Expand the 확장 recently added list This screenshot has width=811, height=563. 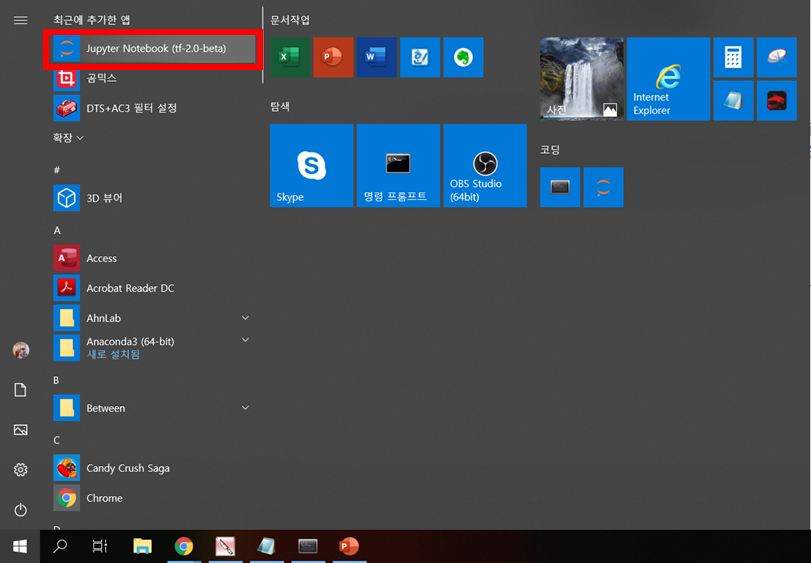click(68, 138)
